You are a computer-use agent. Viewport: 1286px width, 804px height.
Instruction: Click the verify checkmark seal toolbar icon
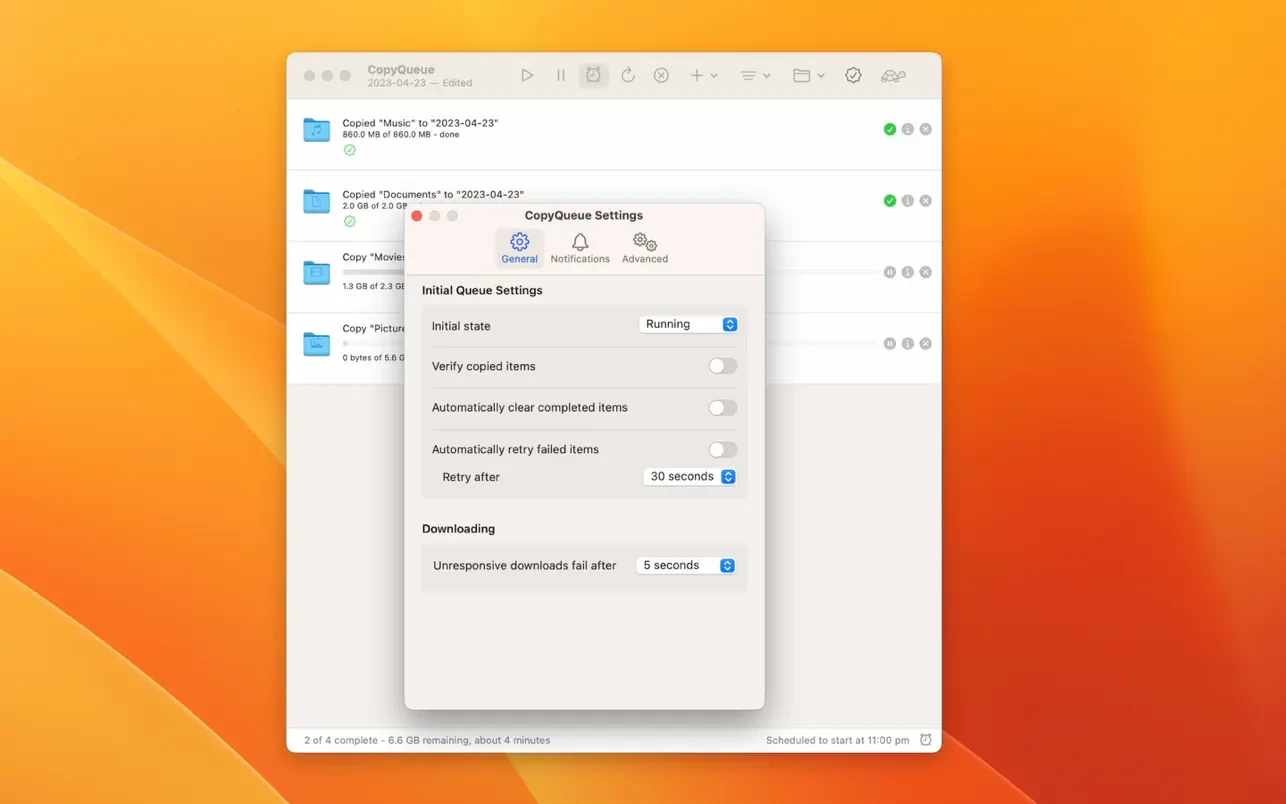click(x=853, y=76)
